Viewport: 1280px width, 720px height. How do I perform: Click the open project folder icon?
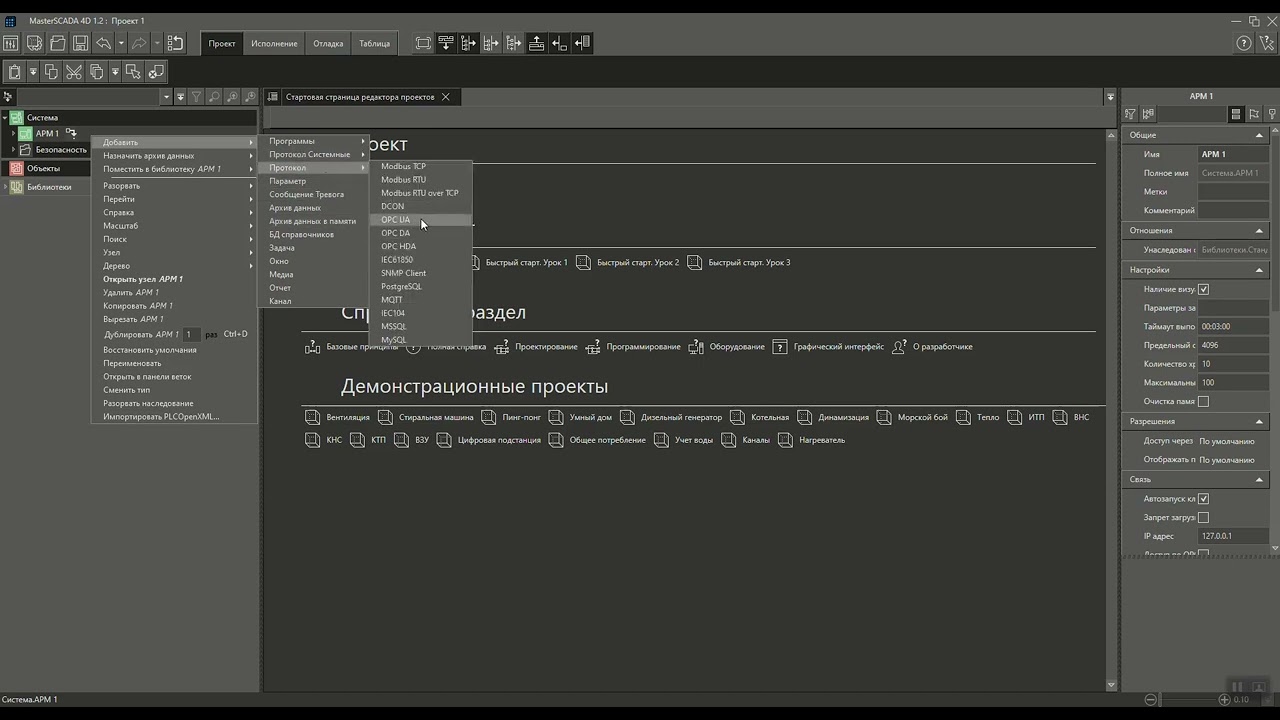coord(58,43)
